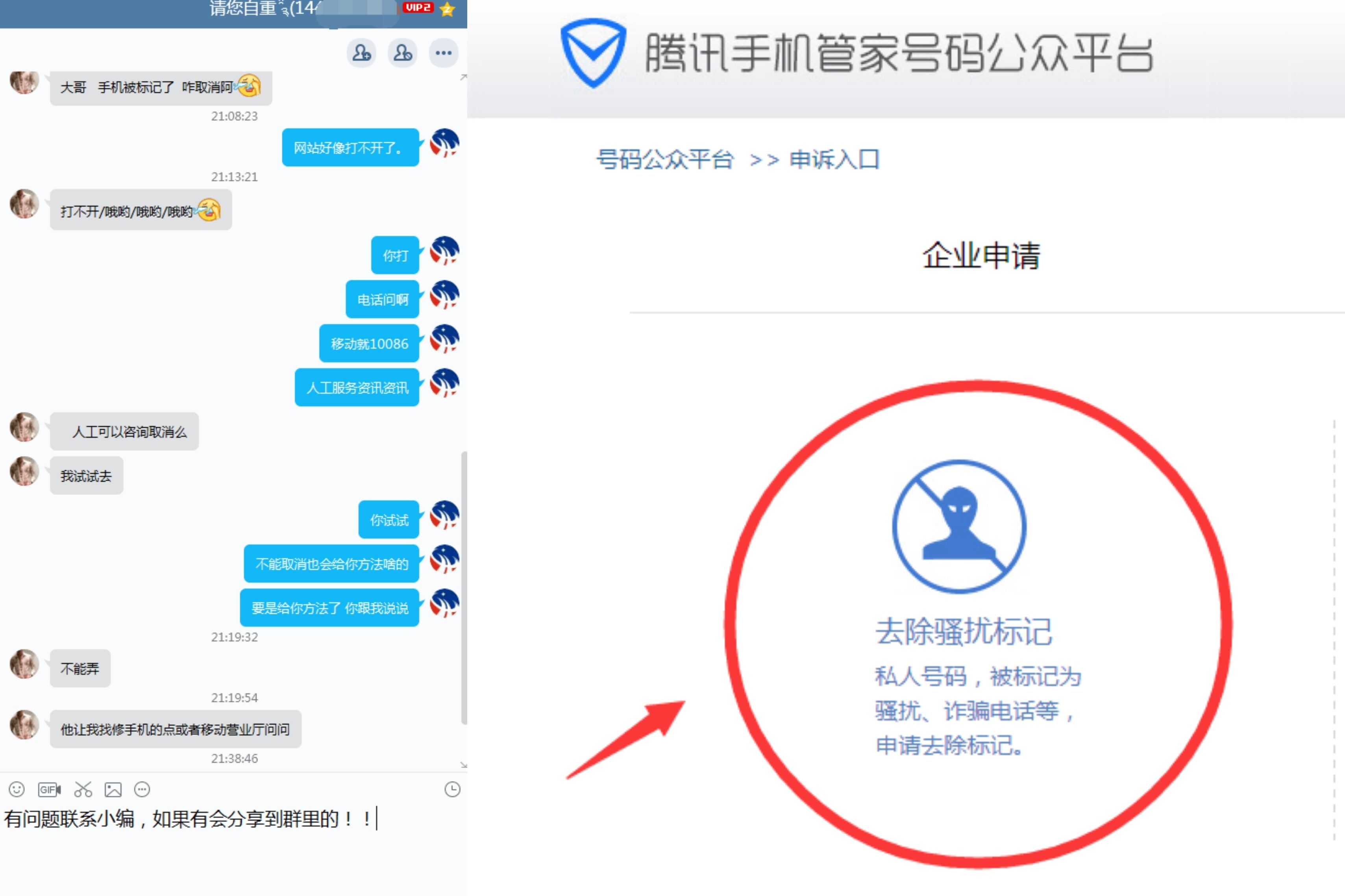The image size is (1345, 896).
Task: Select the scissors screenshot tool
Action: 83,789
